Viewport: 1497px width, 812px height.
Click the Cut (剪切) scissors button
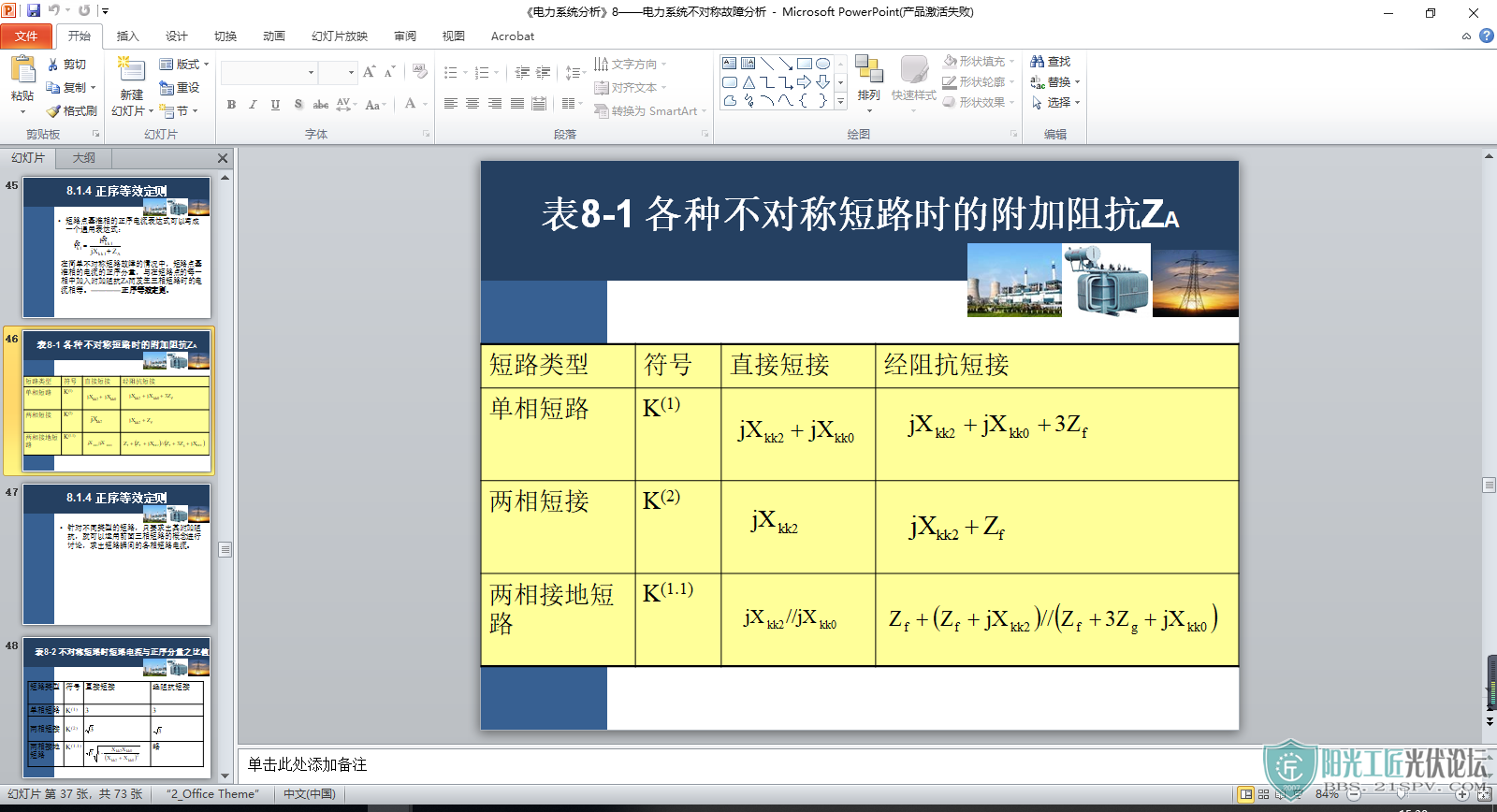coord(67,65)
